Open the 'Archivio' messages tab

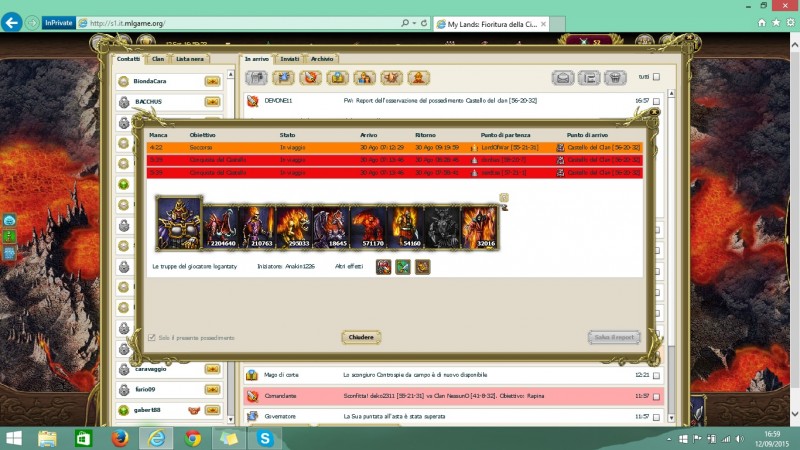point(322,59)
